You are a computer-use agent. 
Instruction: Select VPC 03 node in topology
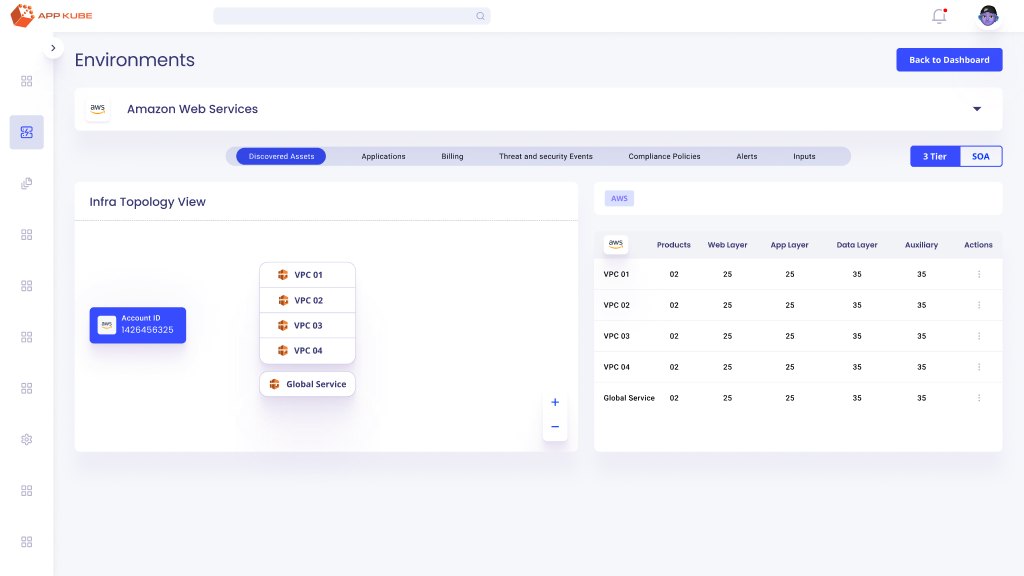point(308,325)
